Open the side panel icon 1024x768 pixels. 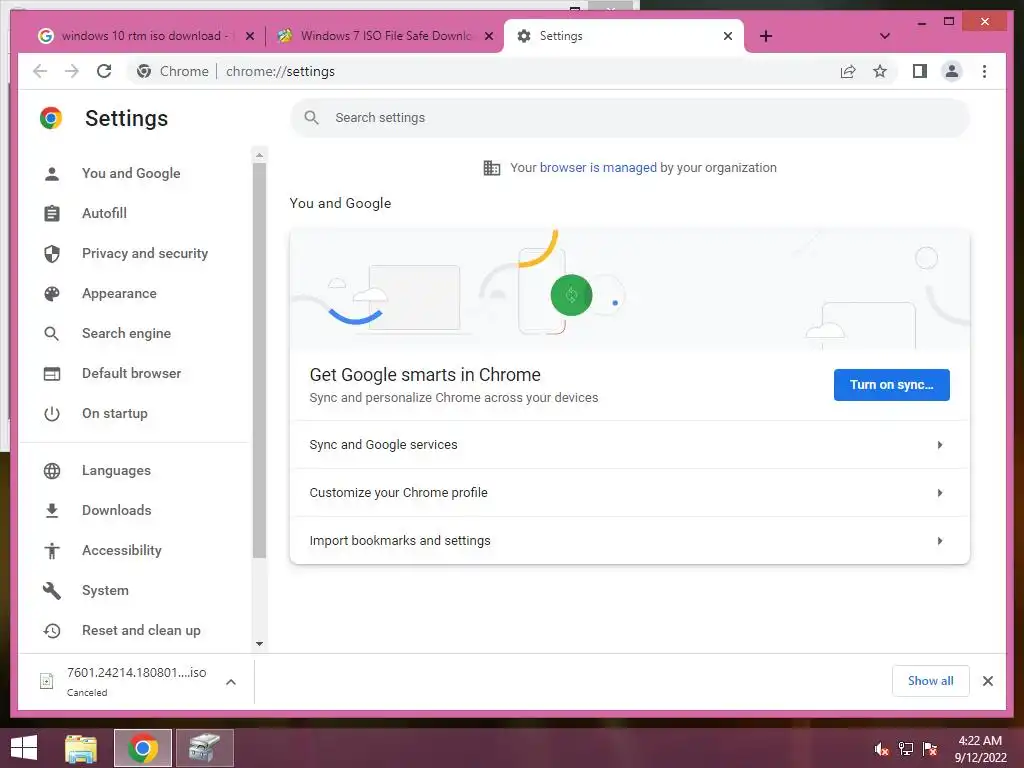coord(920,71)
